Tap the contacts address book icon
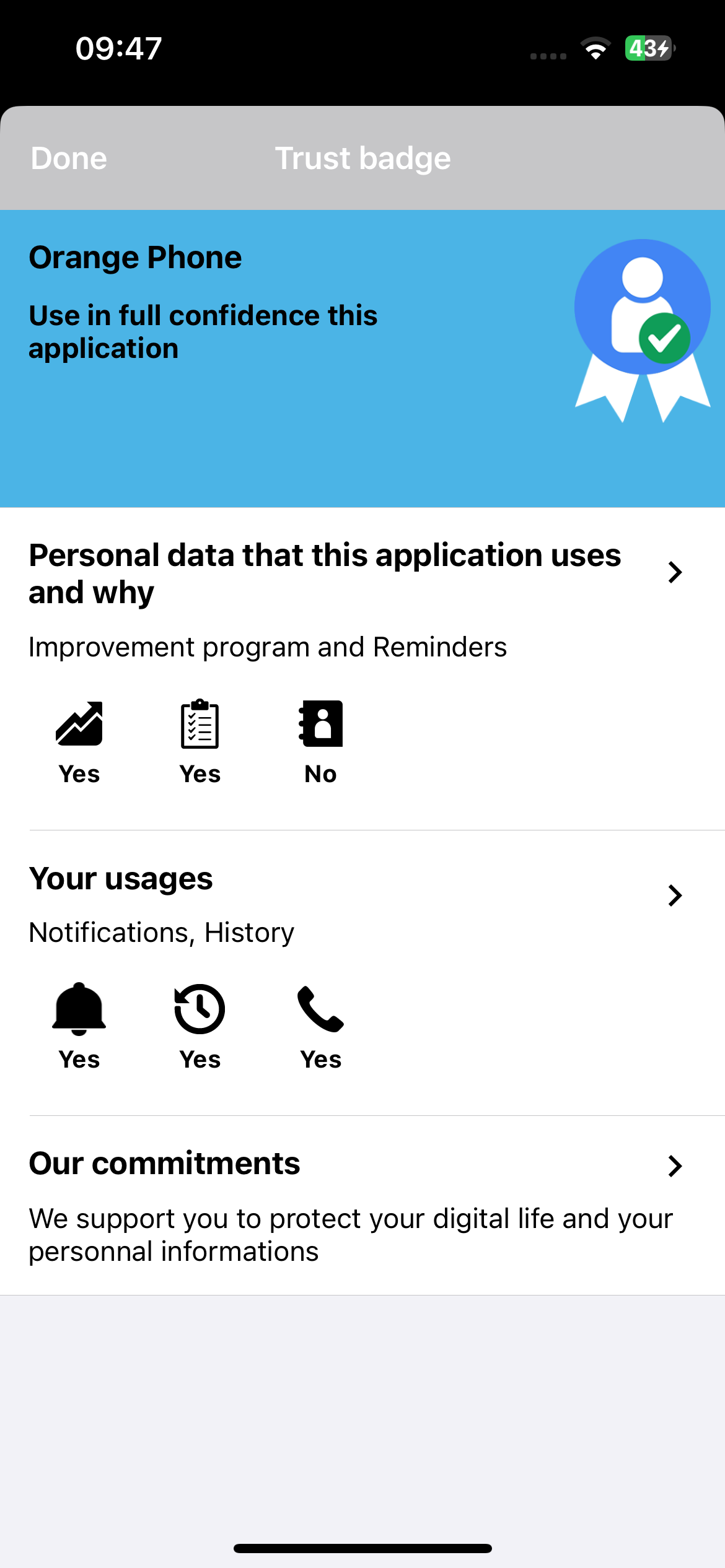725x1568 pixels. (x=320, y=723)
